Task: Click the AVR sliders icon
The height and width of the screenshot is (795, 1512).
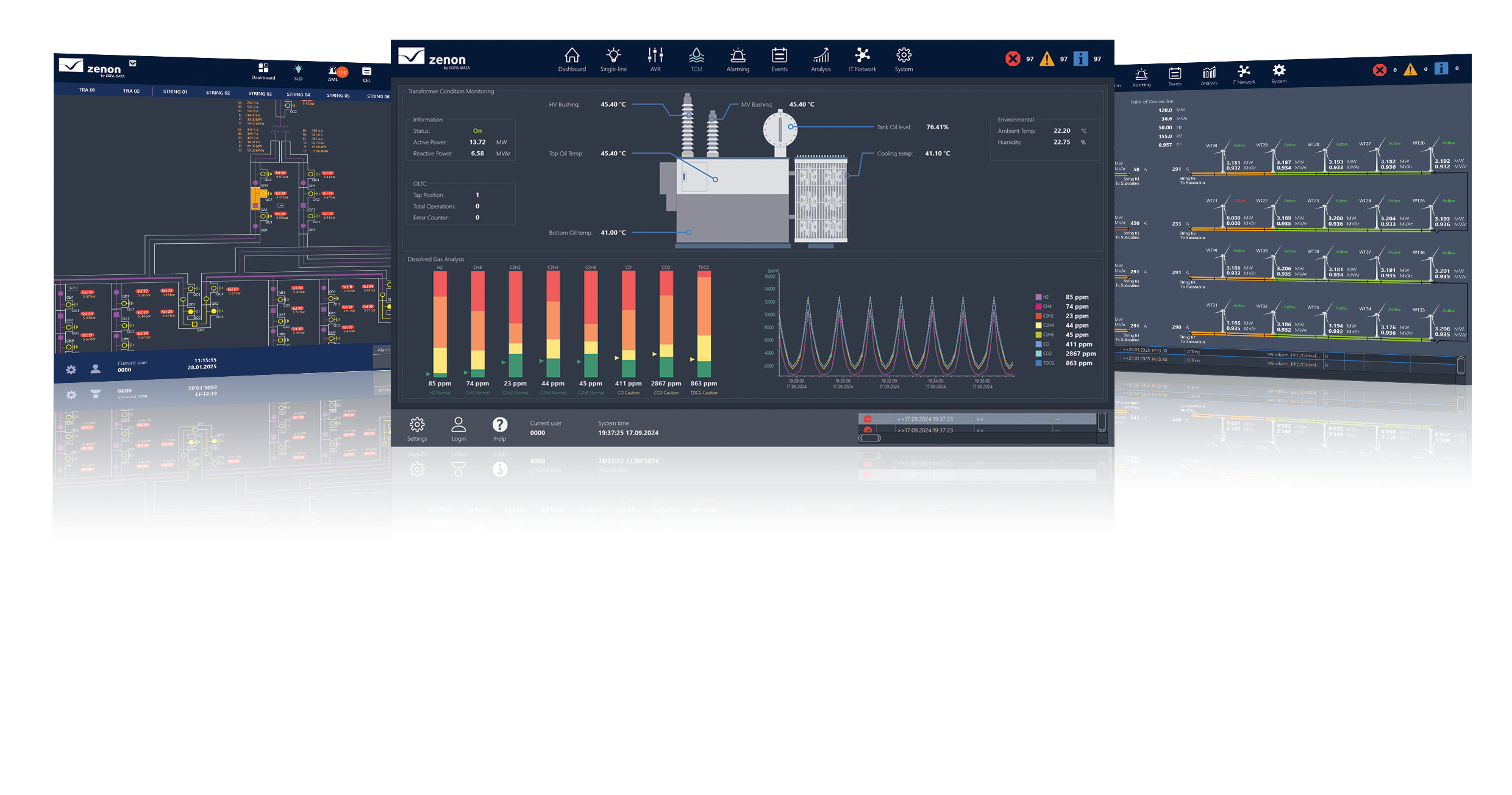Action: coord(655,56)
